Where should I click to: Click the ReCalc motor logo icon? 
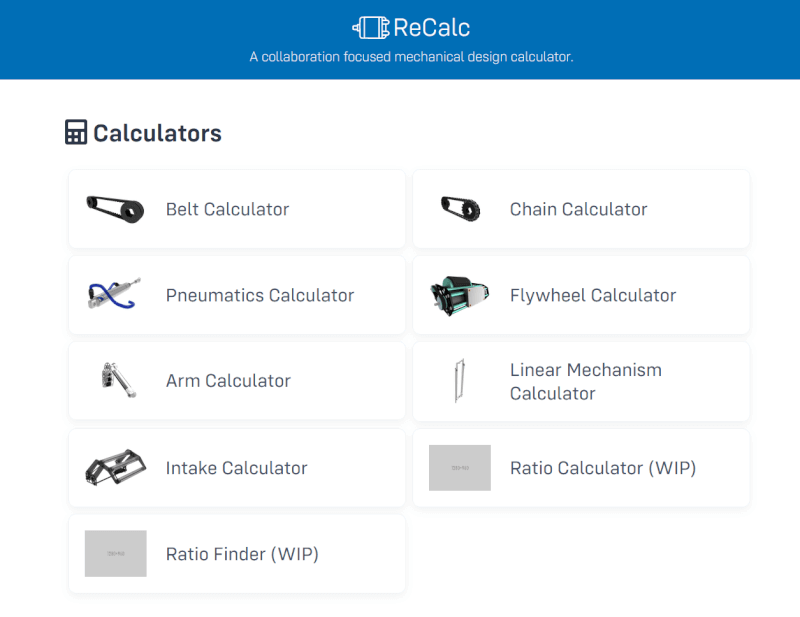(371, 28)
